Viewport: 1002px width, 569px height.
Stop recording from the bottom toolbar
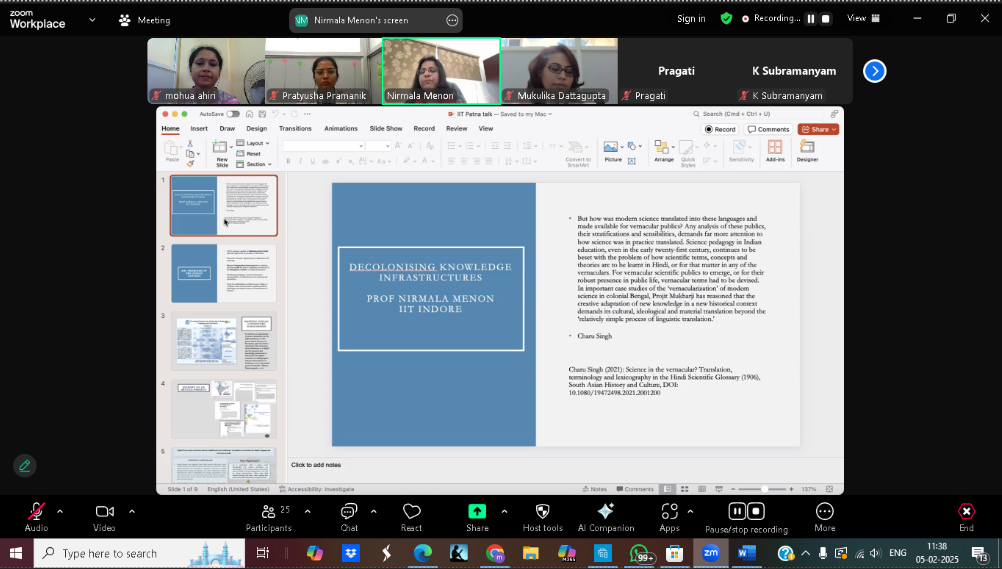click(756, 511)
